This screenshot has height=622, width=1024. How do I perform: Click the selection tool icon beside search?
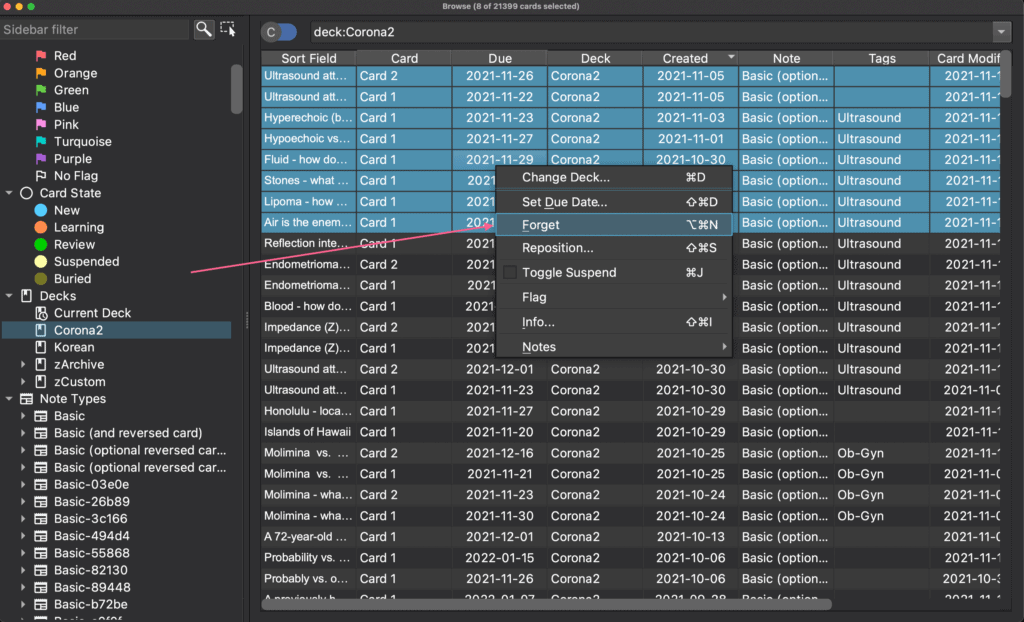click(229, 30)
